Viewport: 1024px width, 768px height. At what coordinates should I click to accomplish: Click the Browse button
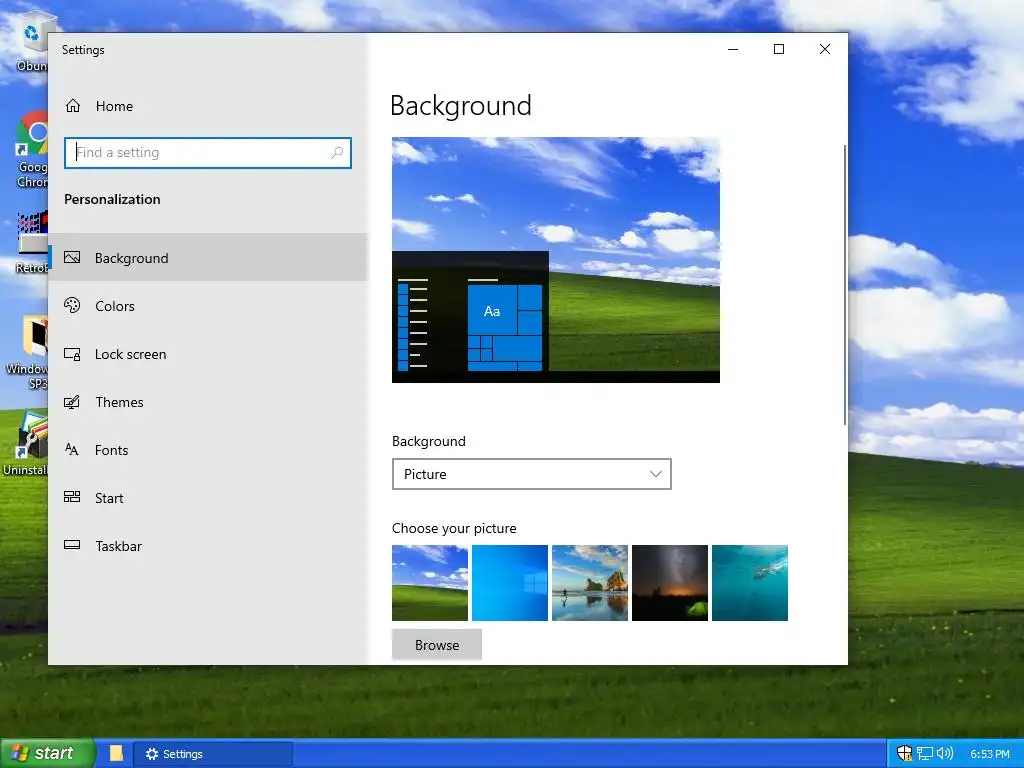click(x=437, y=645)
